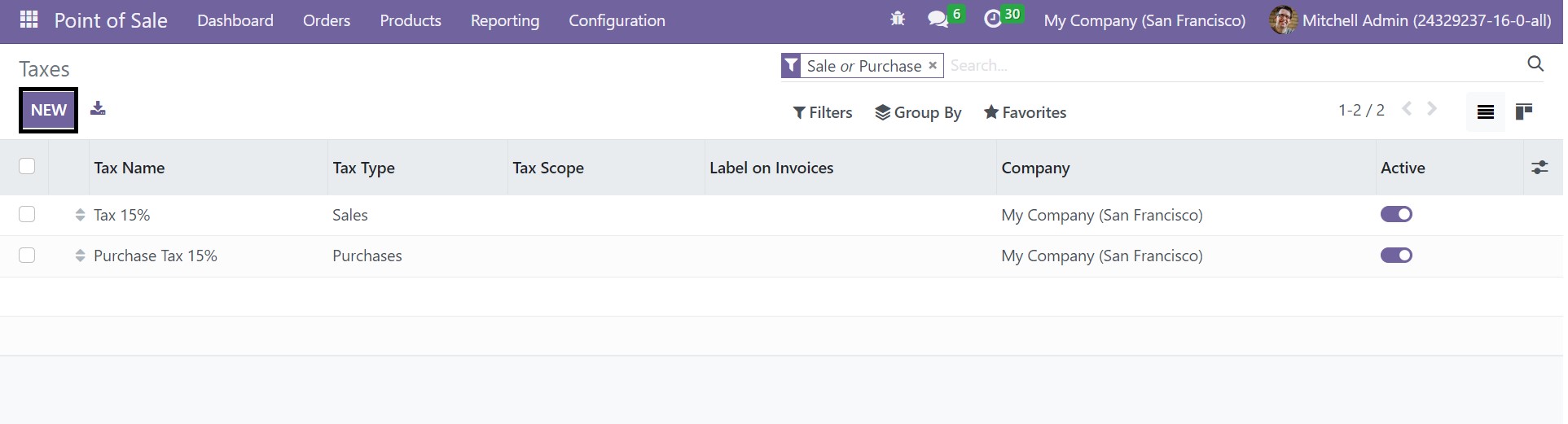1568x424 pixels.
Task: Open the Configuration menu
Action: 617,20
